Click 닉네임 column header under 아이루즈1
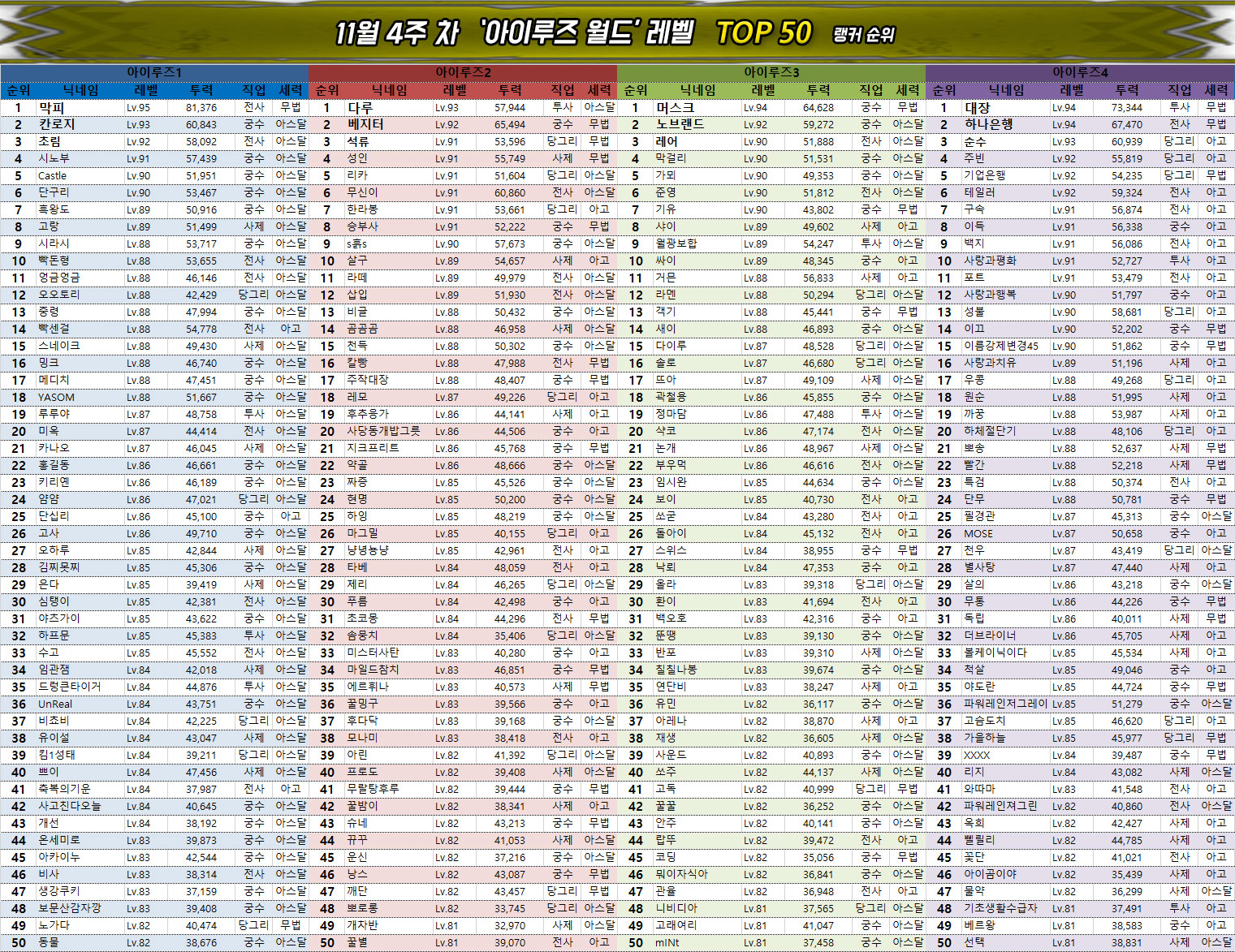Viewport: 1235px width, 952px height. (81, 90)
